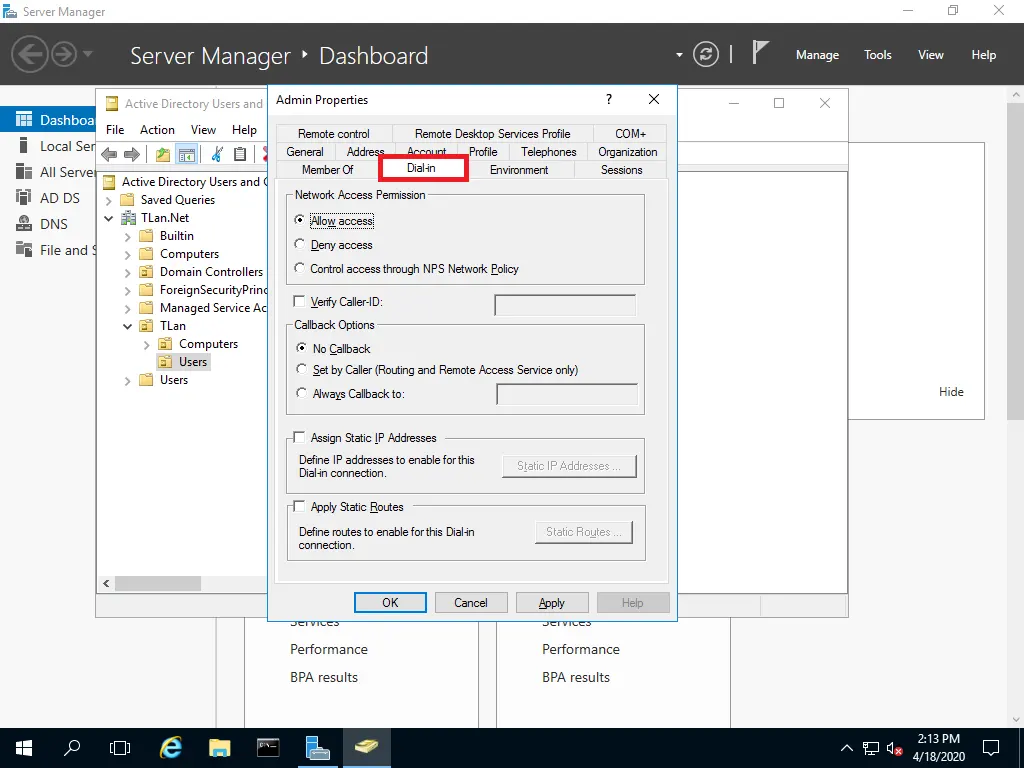1024x768 pixels.
Task: Open Internet Explorer from the taskbar
Action: [x=170, y=747]
